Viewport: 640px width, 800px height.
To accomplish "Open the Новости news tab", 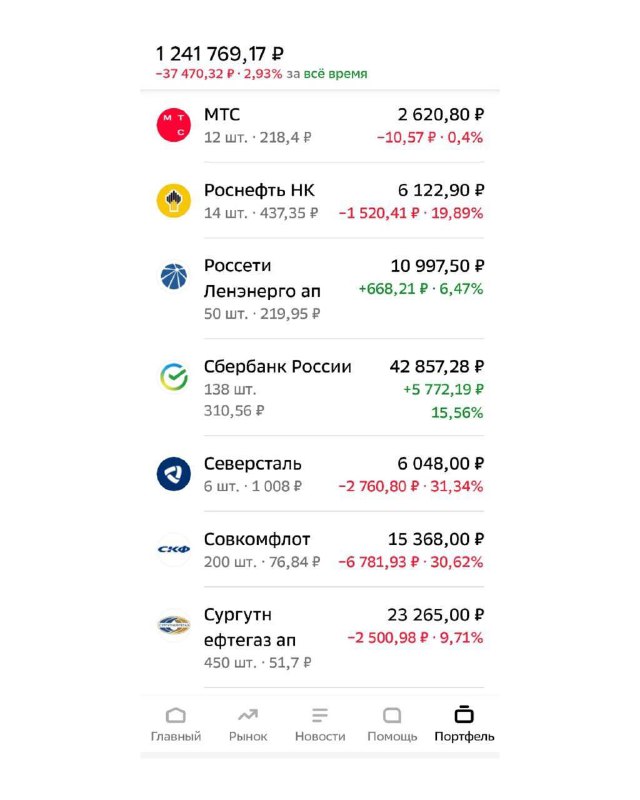I will click(320, 724).
